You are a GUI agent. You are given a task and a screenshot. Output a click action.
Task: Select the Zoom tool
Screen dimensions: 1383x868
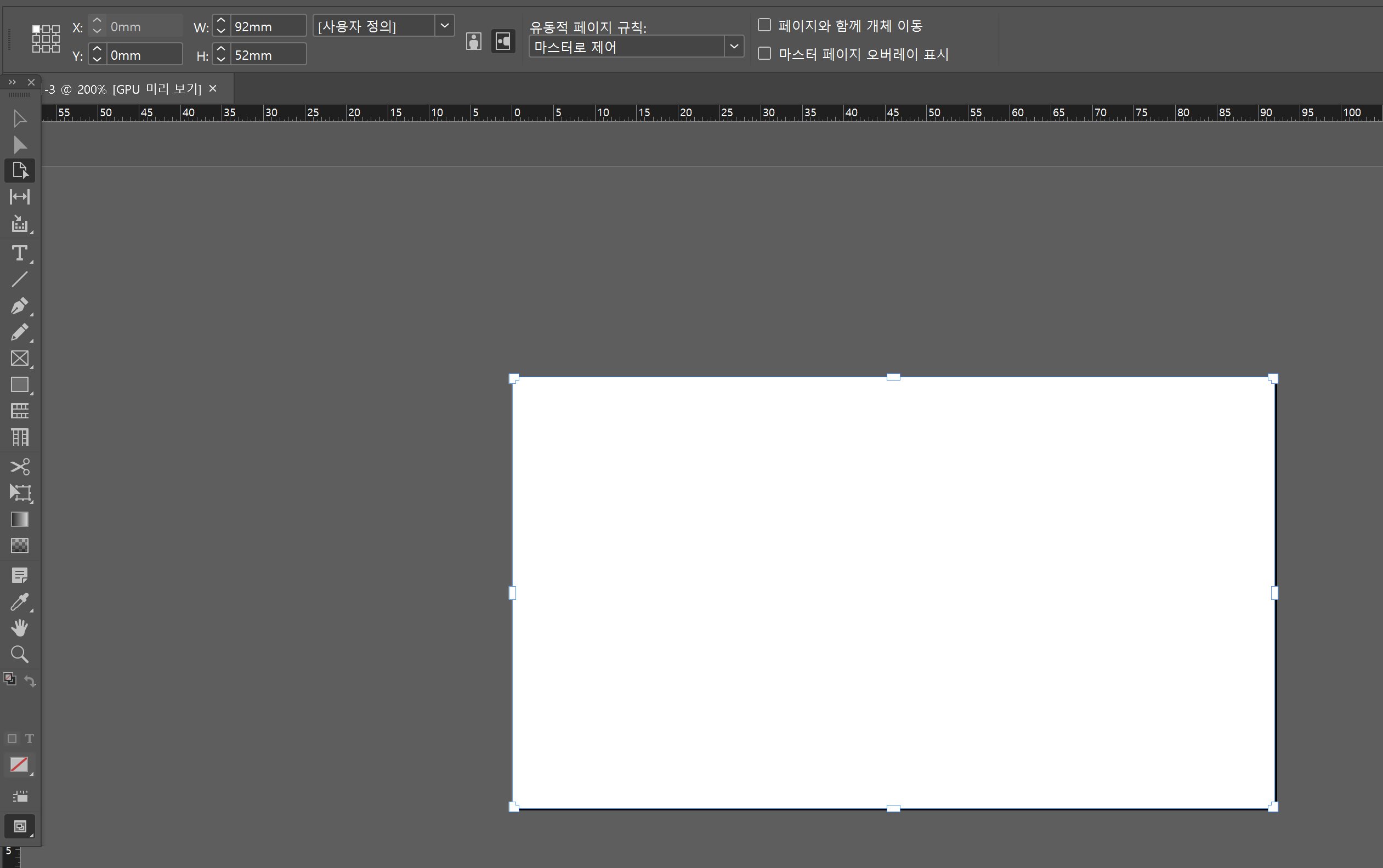[20, 654]
